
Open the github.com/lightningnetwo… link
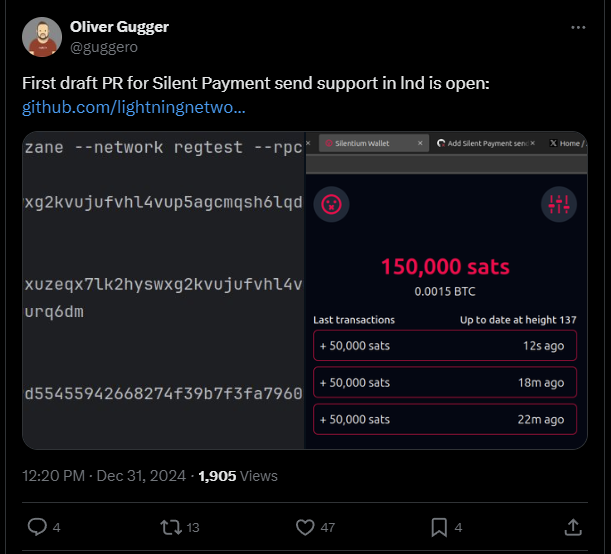[x=134, y=106]
